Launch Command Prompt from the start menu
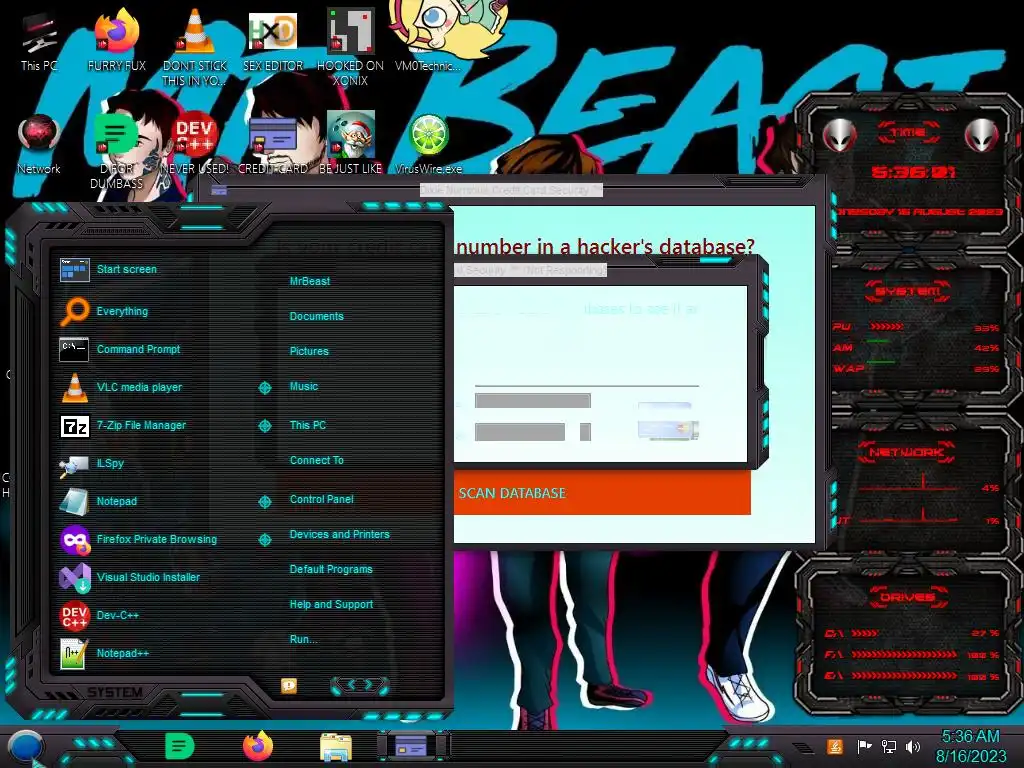The height and width of the screenshot is (768, 1024). (x=120, y=349)
